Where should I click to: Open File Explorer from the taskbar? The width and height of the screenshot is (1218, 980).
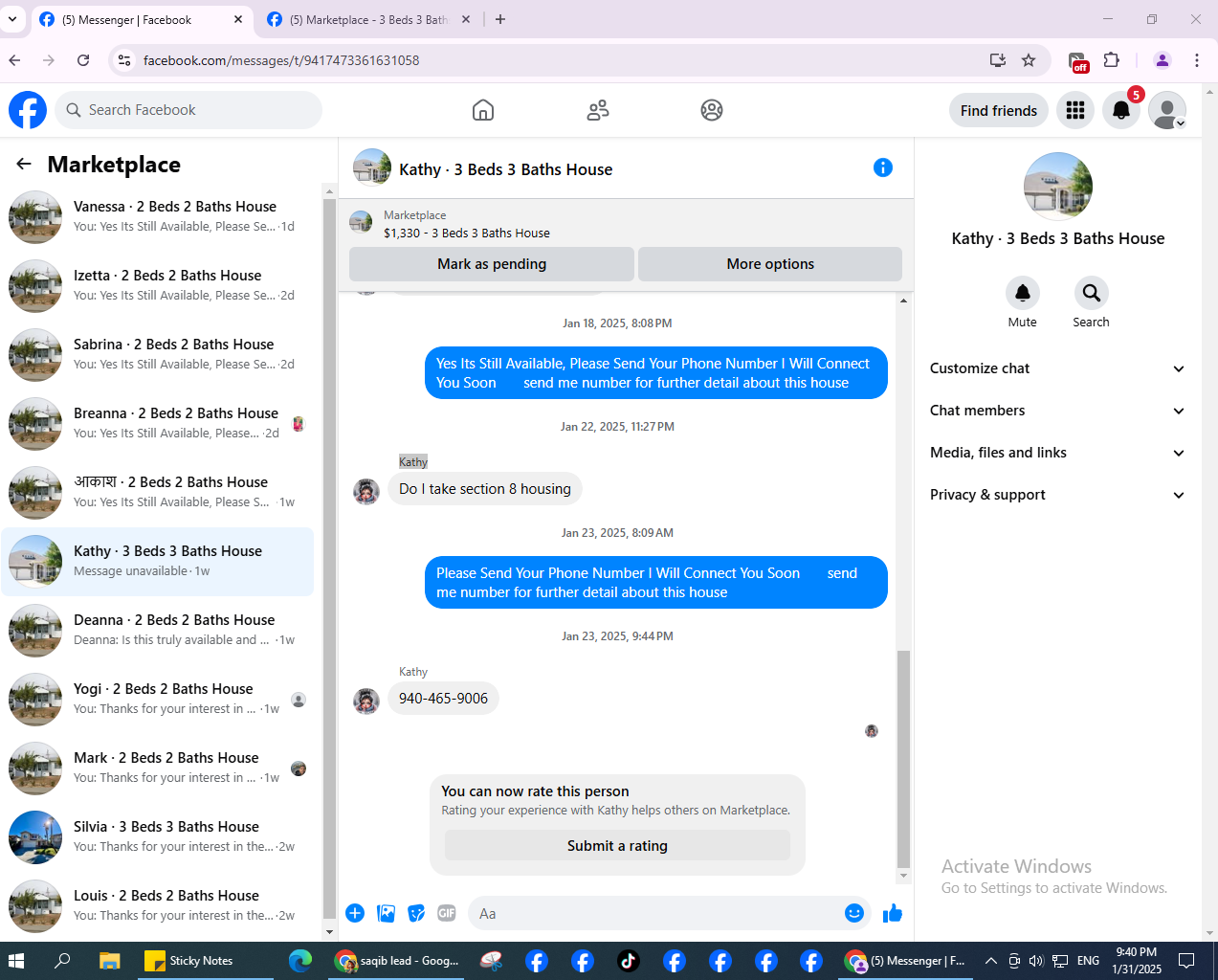[x=110, y=961]
